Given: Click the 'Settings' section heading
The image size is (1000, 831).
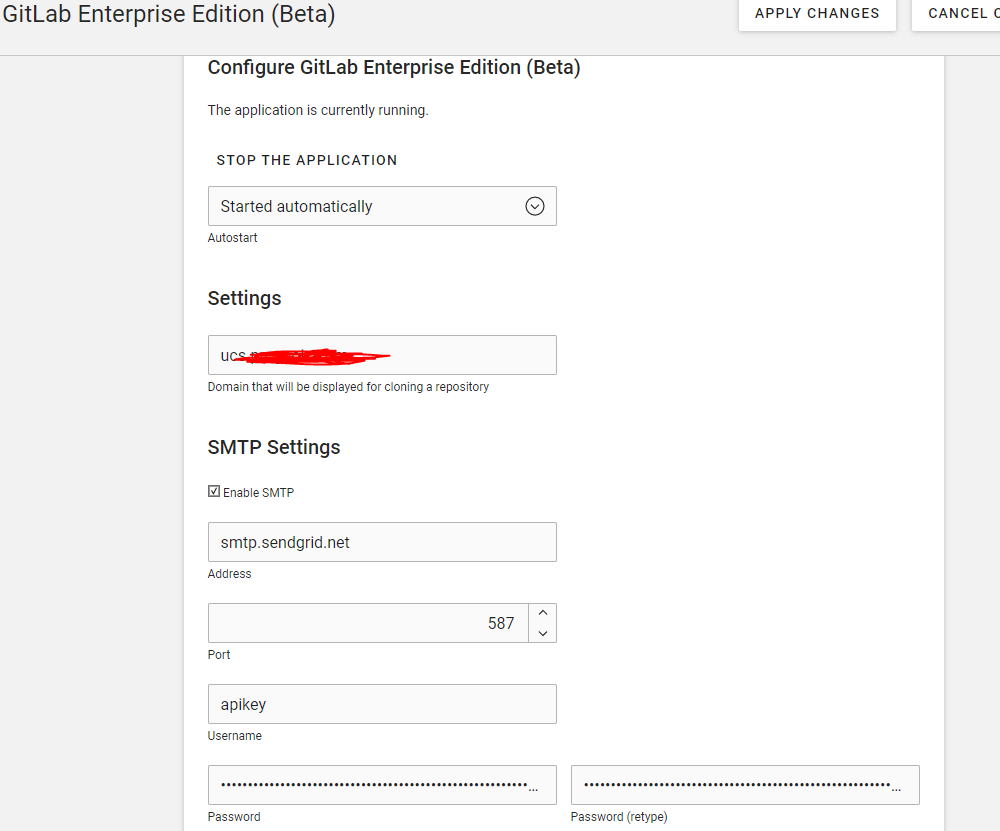Looking at the screenshot, I should pyautogui.click(x=244, y=298).
